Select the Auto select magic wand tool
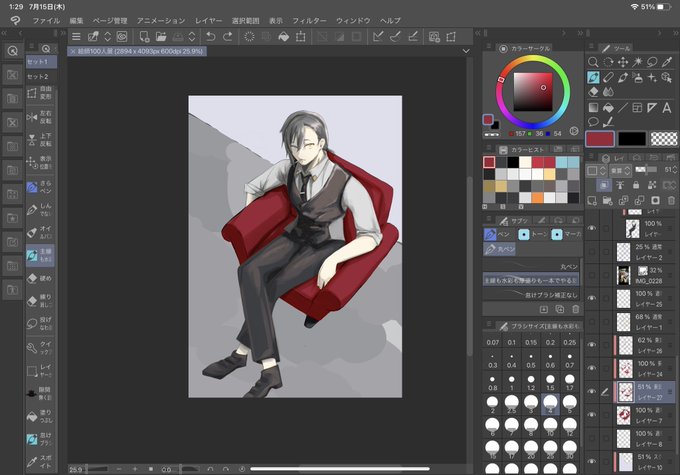This screenshot has height=475, width=680. 638,62
